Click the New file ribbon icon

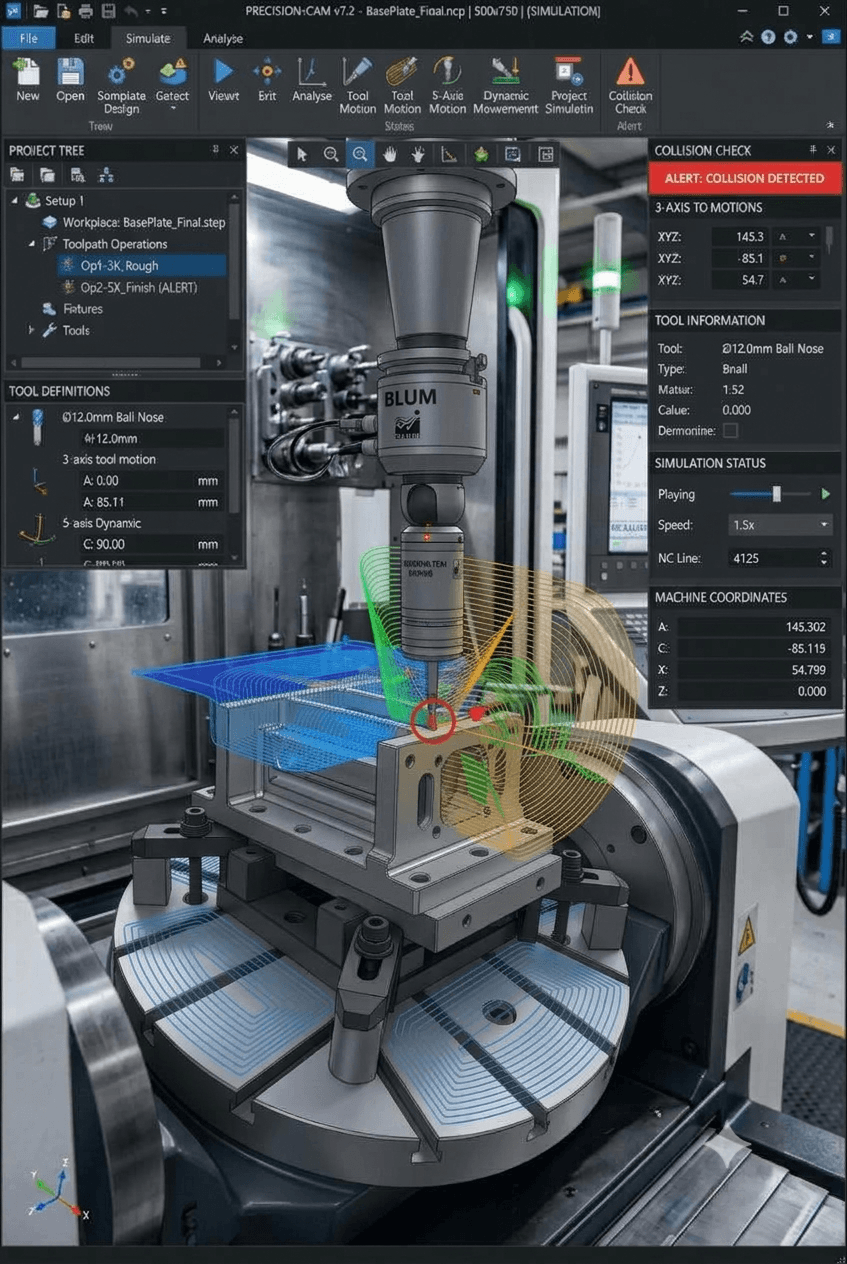pyautogui.click(x=28, y=72)
